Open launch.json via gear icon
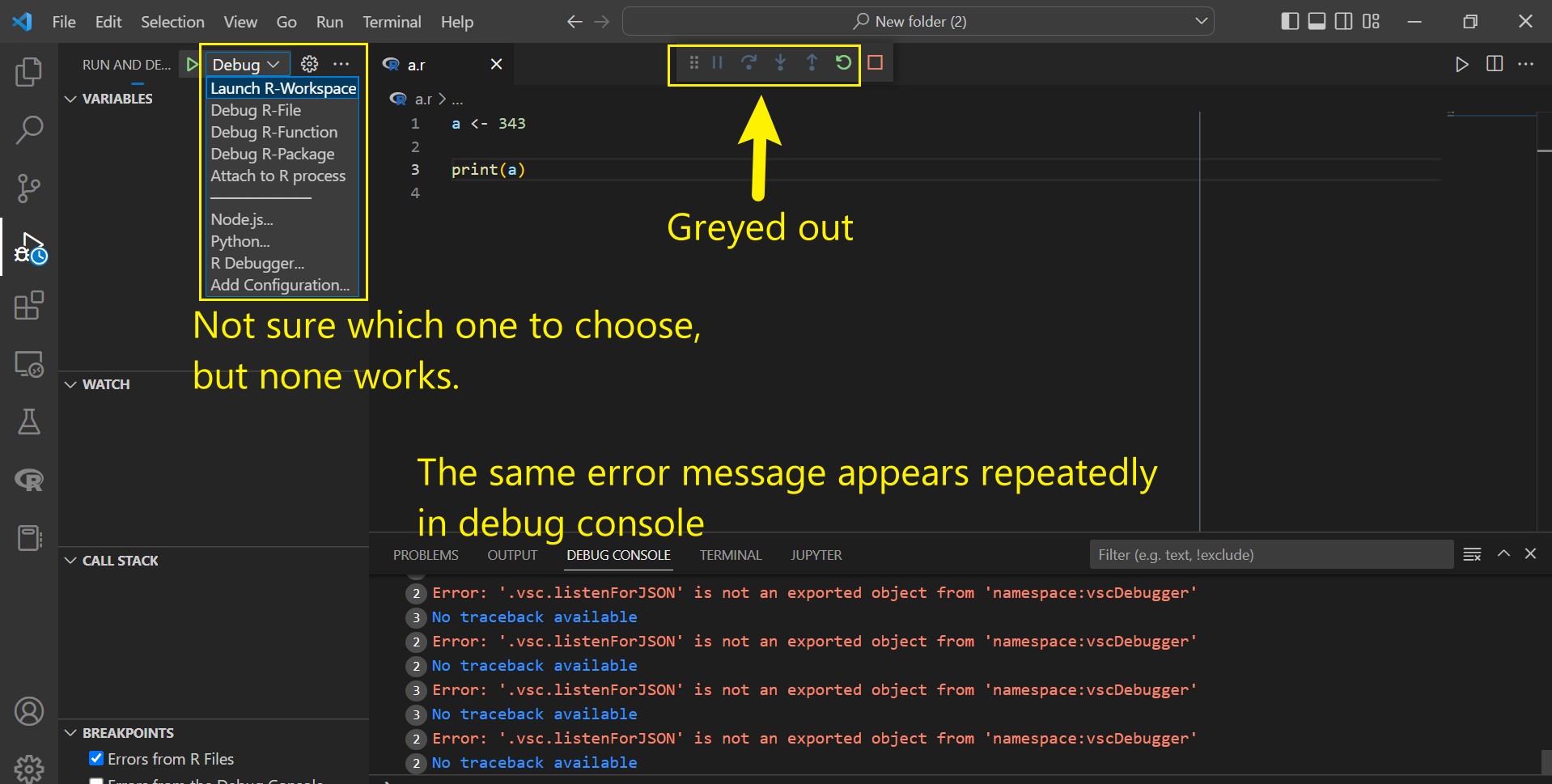1552x784 pixels. (309, 64)
